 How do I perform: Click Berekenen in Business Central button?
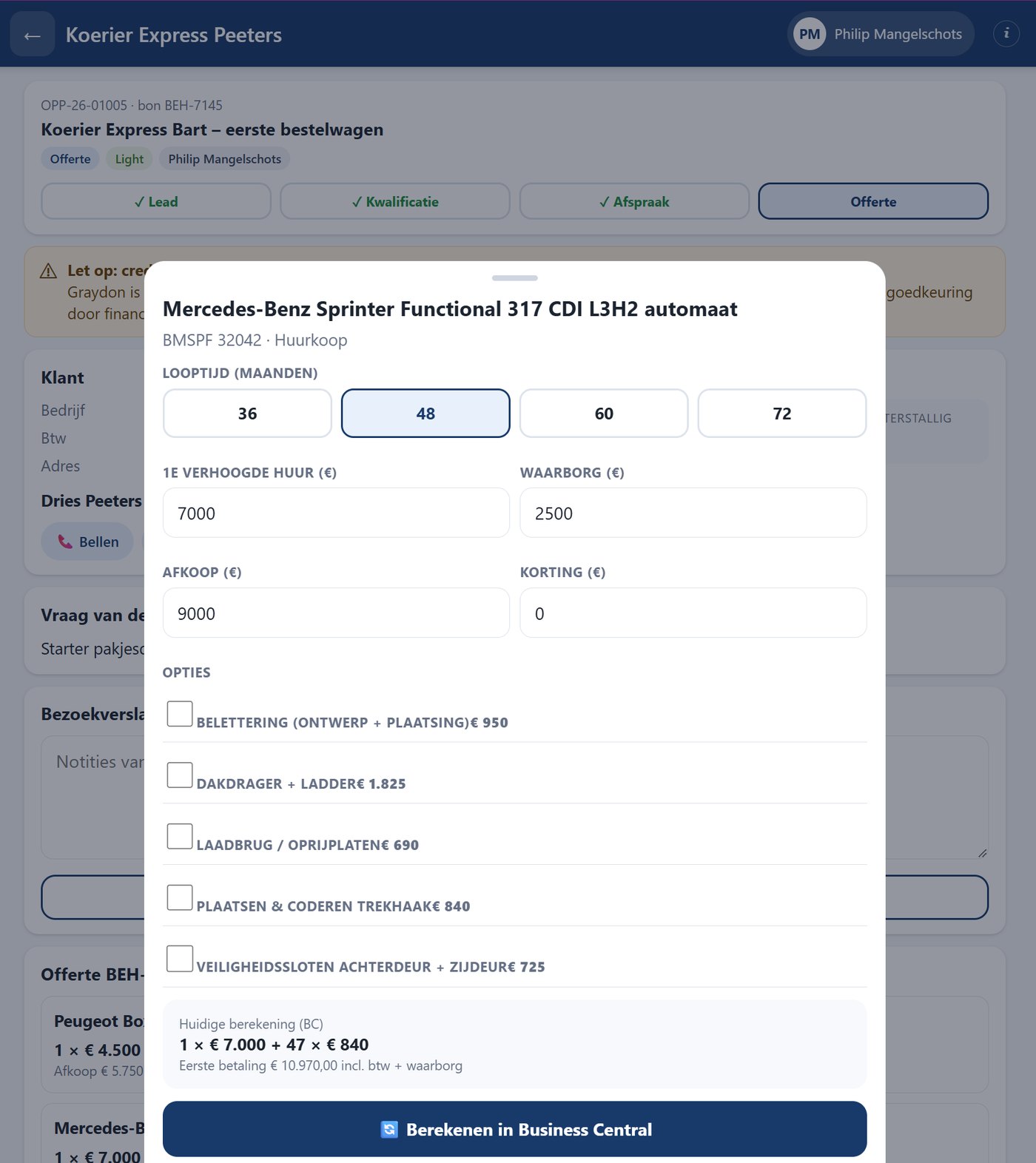514,1129
